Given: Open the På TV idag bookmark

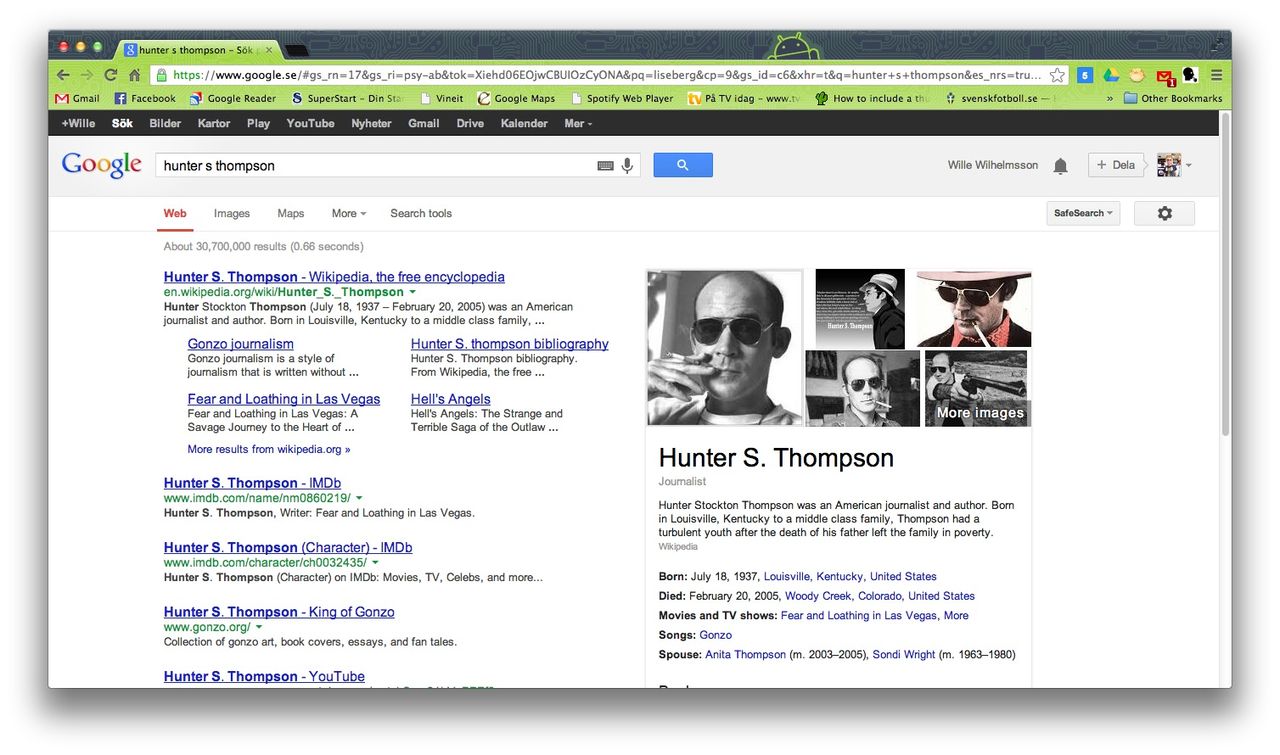Looking at the screenshot, I should click(x=745, y=98).
